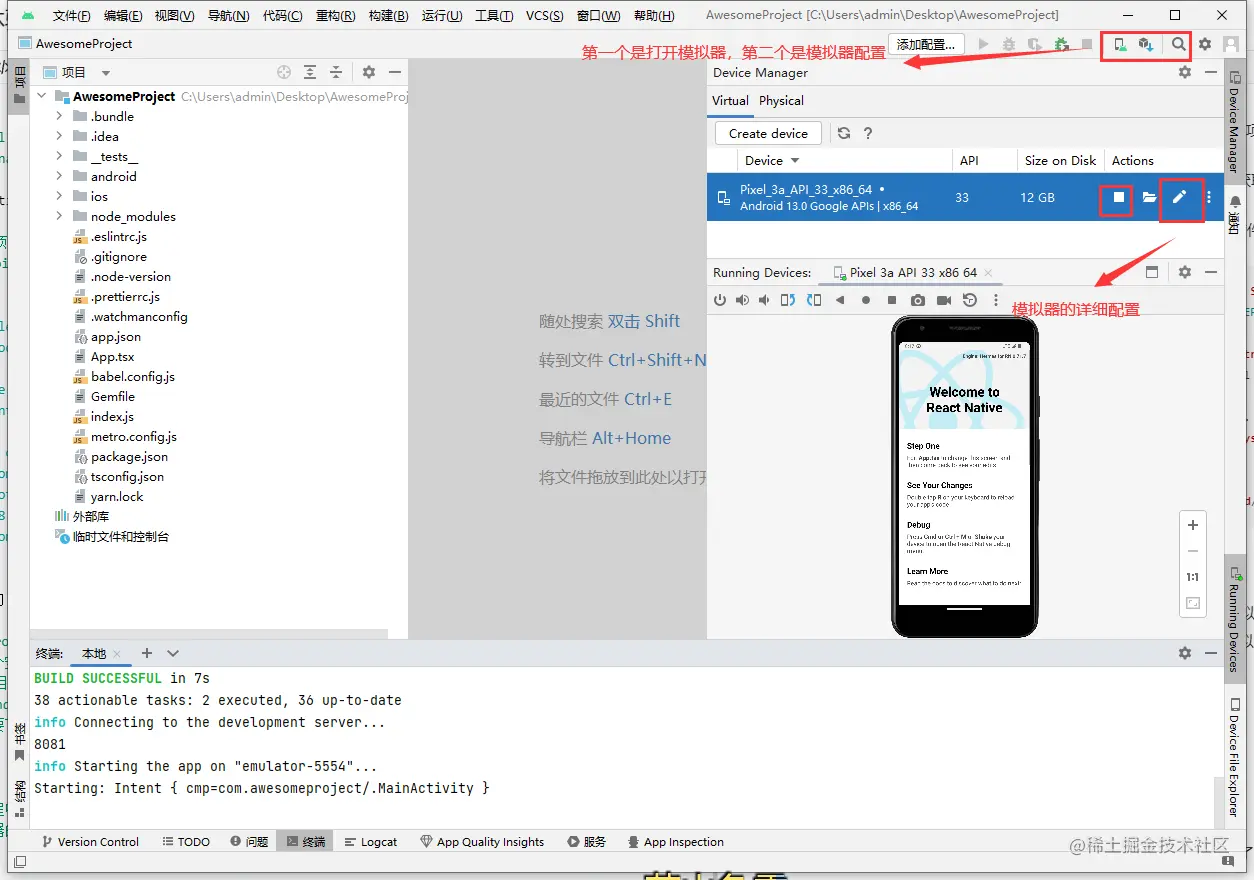This screenshot has width=1254, height=880.
Task: Open SDK Manager from the main toolbar
Action: point(1147,44)
